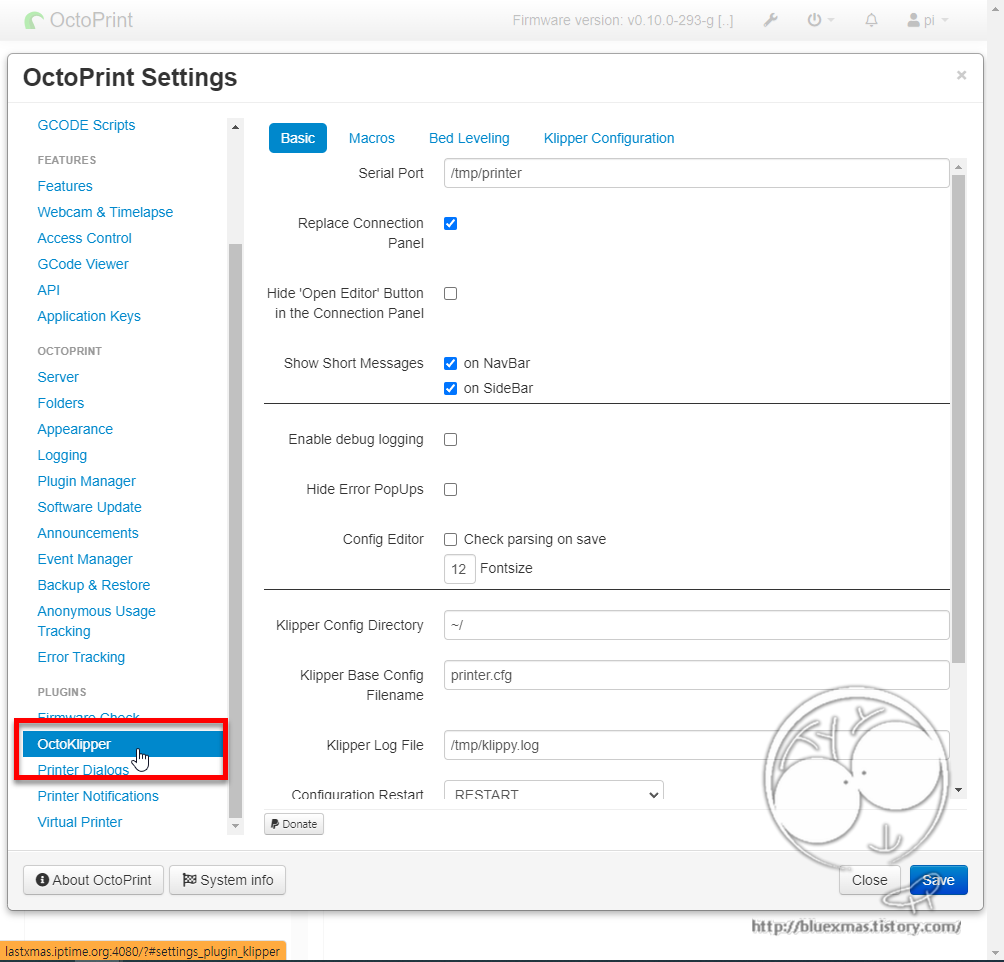Click the notification bell icon
The image size is (1004, 962).
(871, 20)
